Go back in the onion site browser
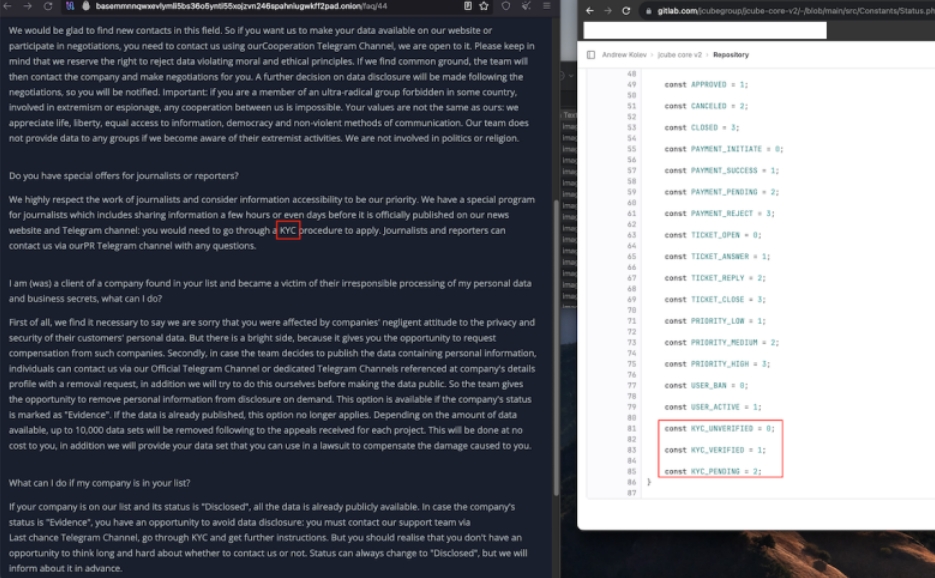This screenshot has width=935, height=578. point(8,6)
